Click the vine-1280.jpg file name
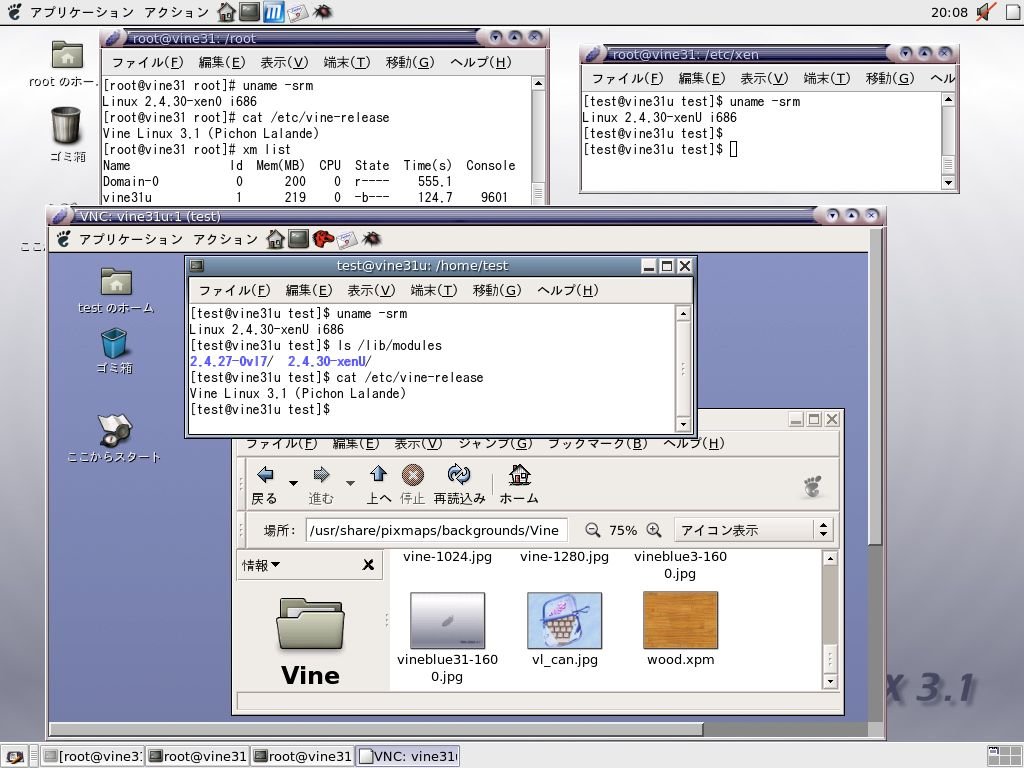 coord(564,557)
